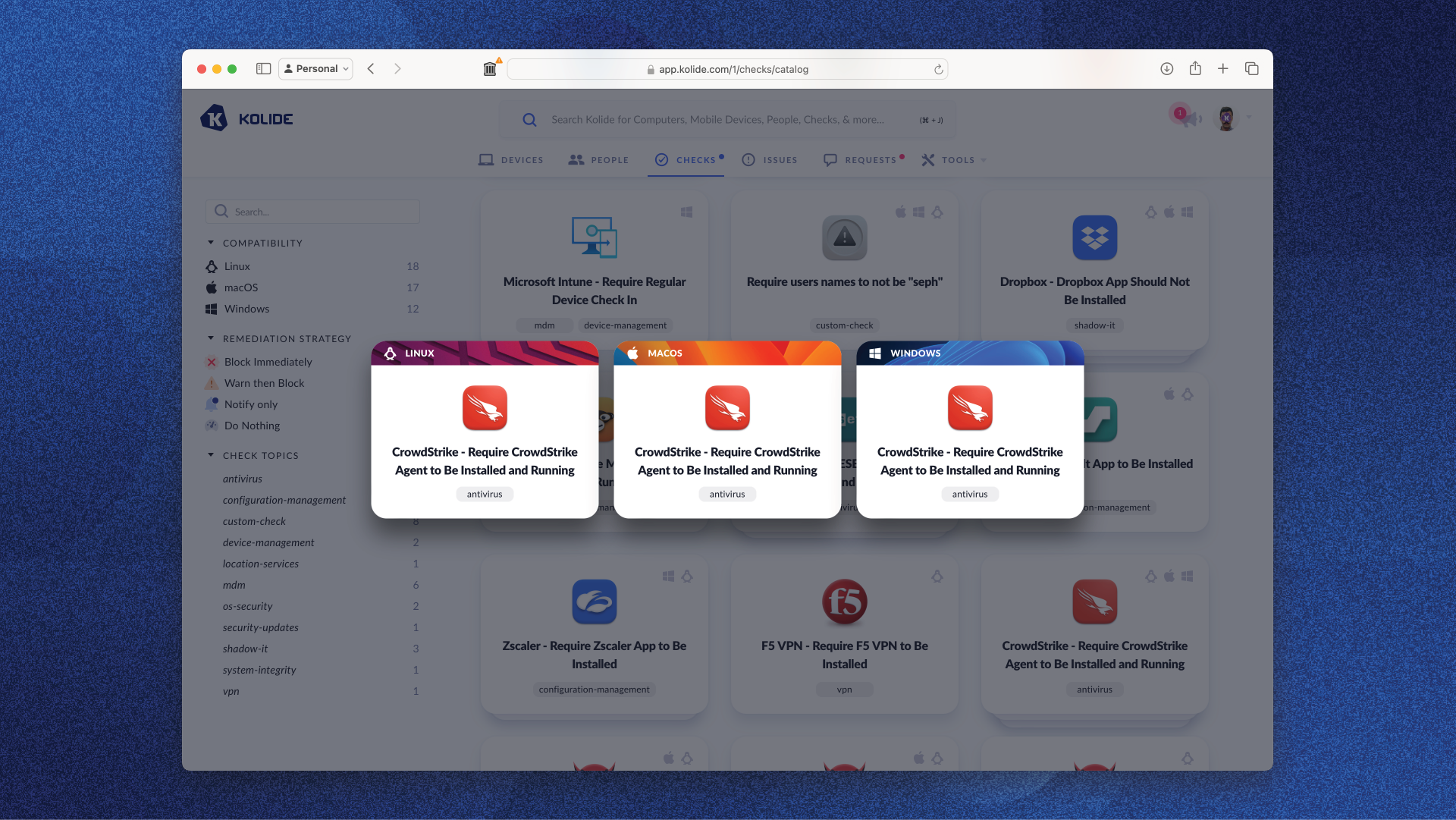Open the notifications megaphone icon
Screen dimensions: 1456x820
[1191, 118]
